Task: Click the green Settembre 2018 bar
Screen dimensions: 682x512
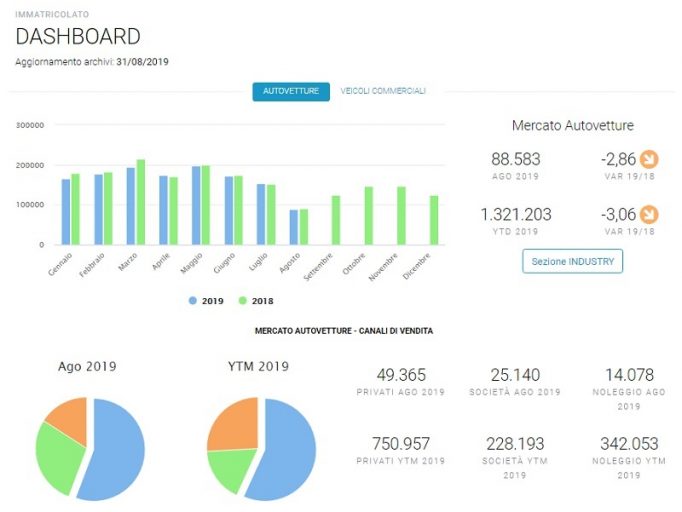Action: coord(336,220)
